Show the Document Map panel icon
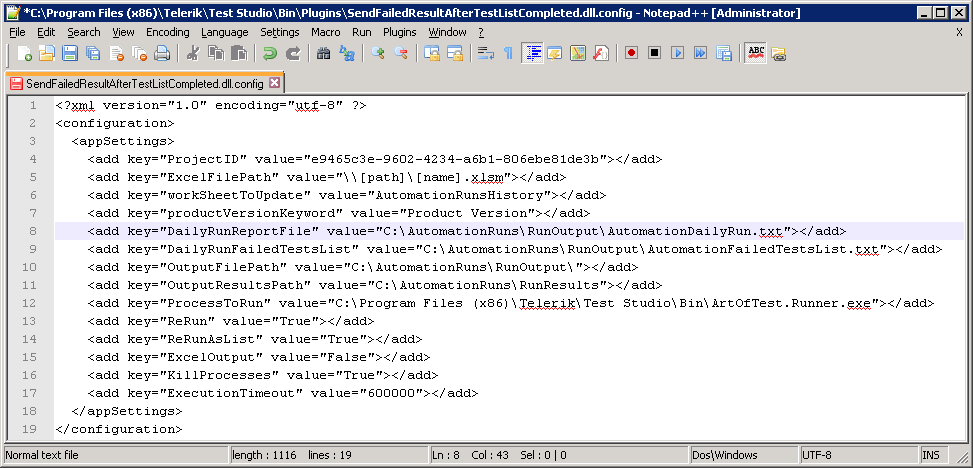 click(x=578, y=53)
